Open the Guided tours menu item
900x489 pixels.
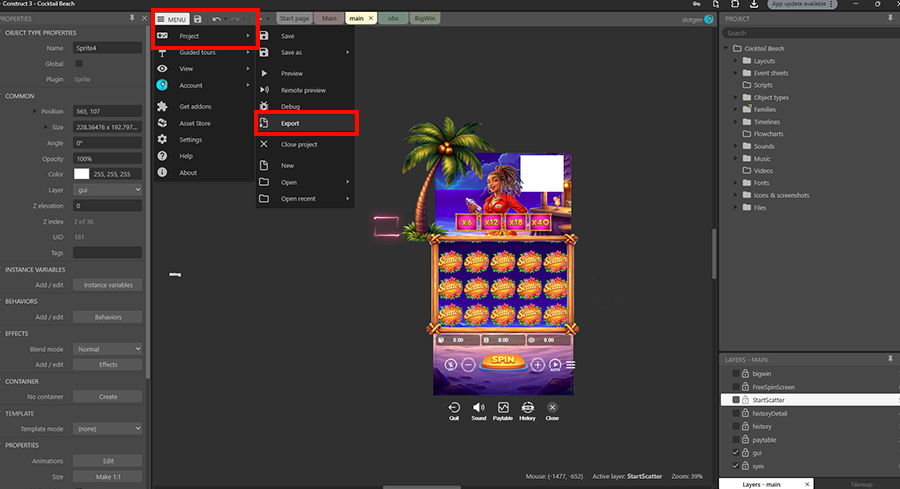pos(204,52)
